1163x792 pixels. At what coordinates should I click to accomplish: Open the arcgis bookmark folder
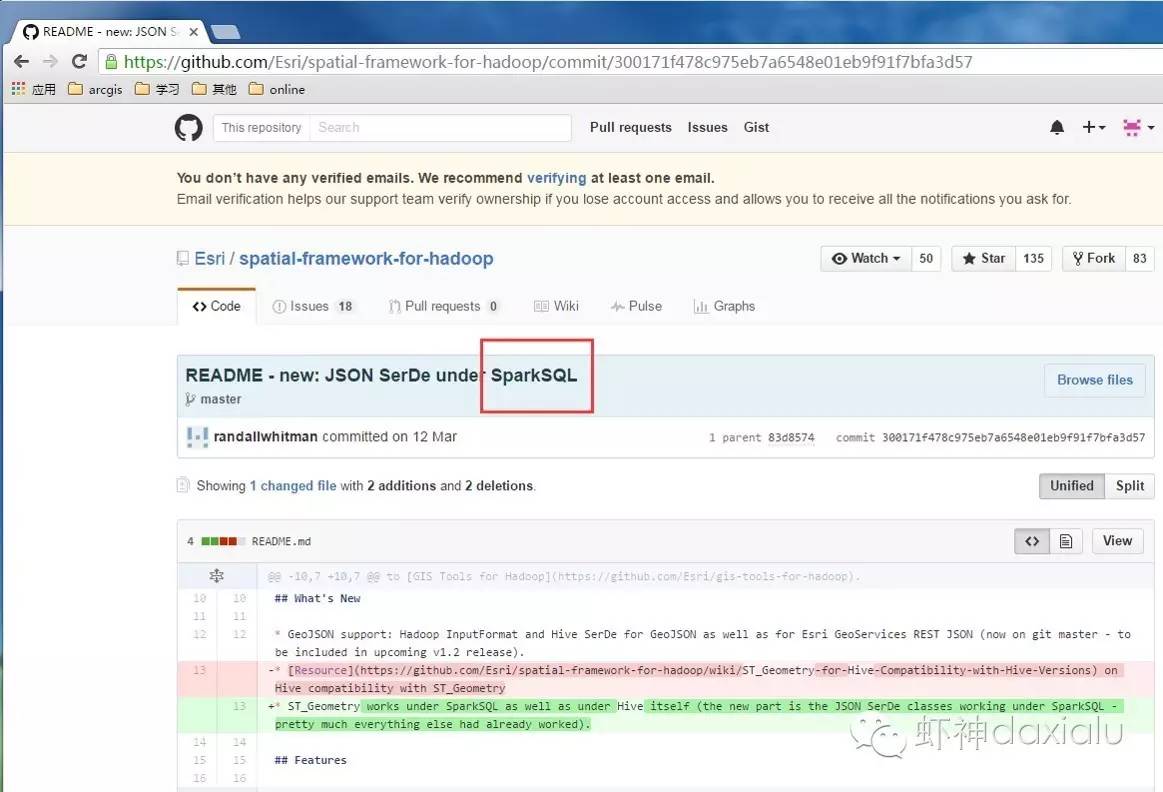pyautogui.click(x=95, y=89)
